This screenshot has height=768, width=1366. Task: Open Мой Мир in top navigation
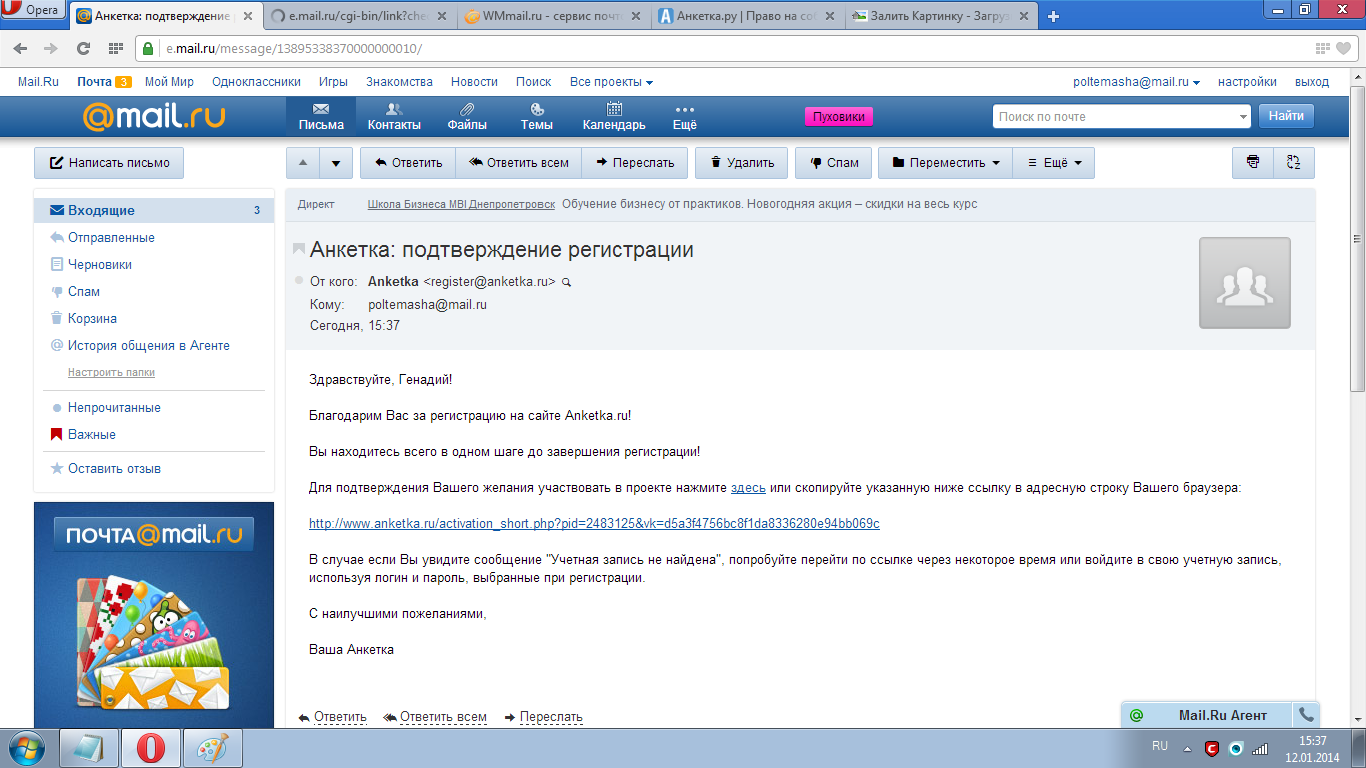pyautogui.click(x=169, y=82)
